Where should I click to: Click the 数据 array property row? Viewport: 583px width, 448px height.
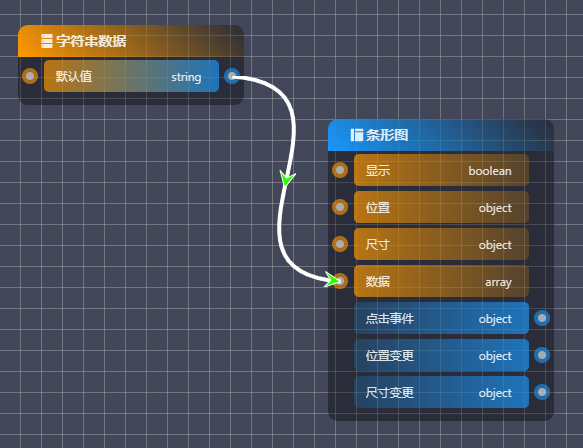(441, 281)
